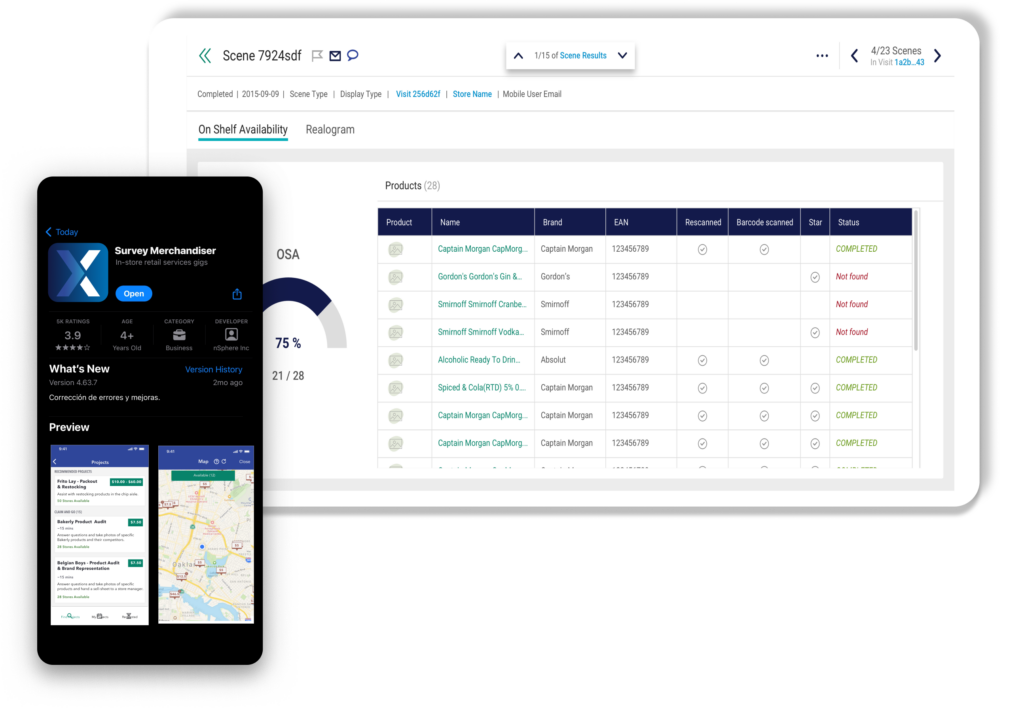Click the product image icon for Gordon's Gin row
The width and height of the screenshot is (1024, 708).
tap(396, 277)
